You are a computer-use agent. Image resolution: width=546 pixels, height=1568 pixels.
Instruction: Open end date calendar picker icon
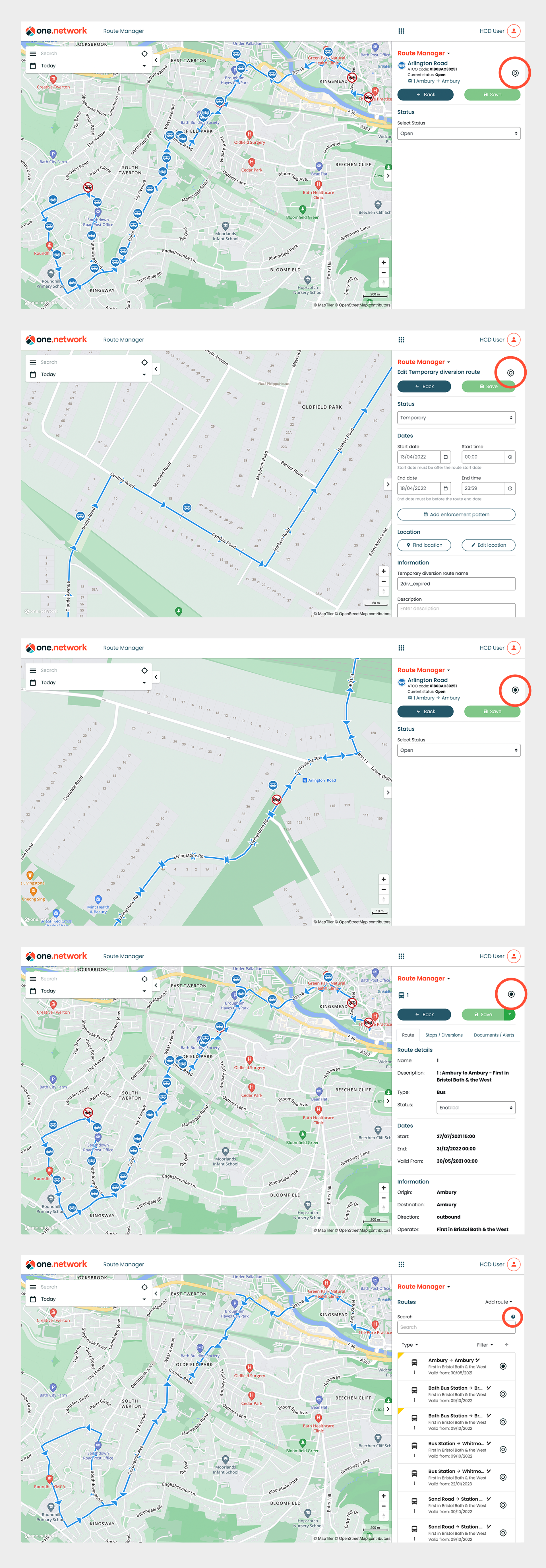[x=446, y=488]
